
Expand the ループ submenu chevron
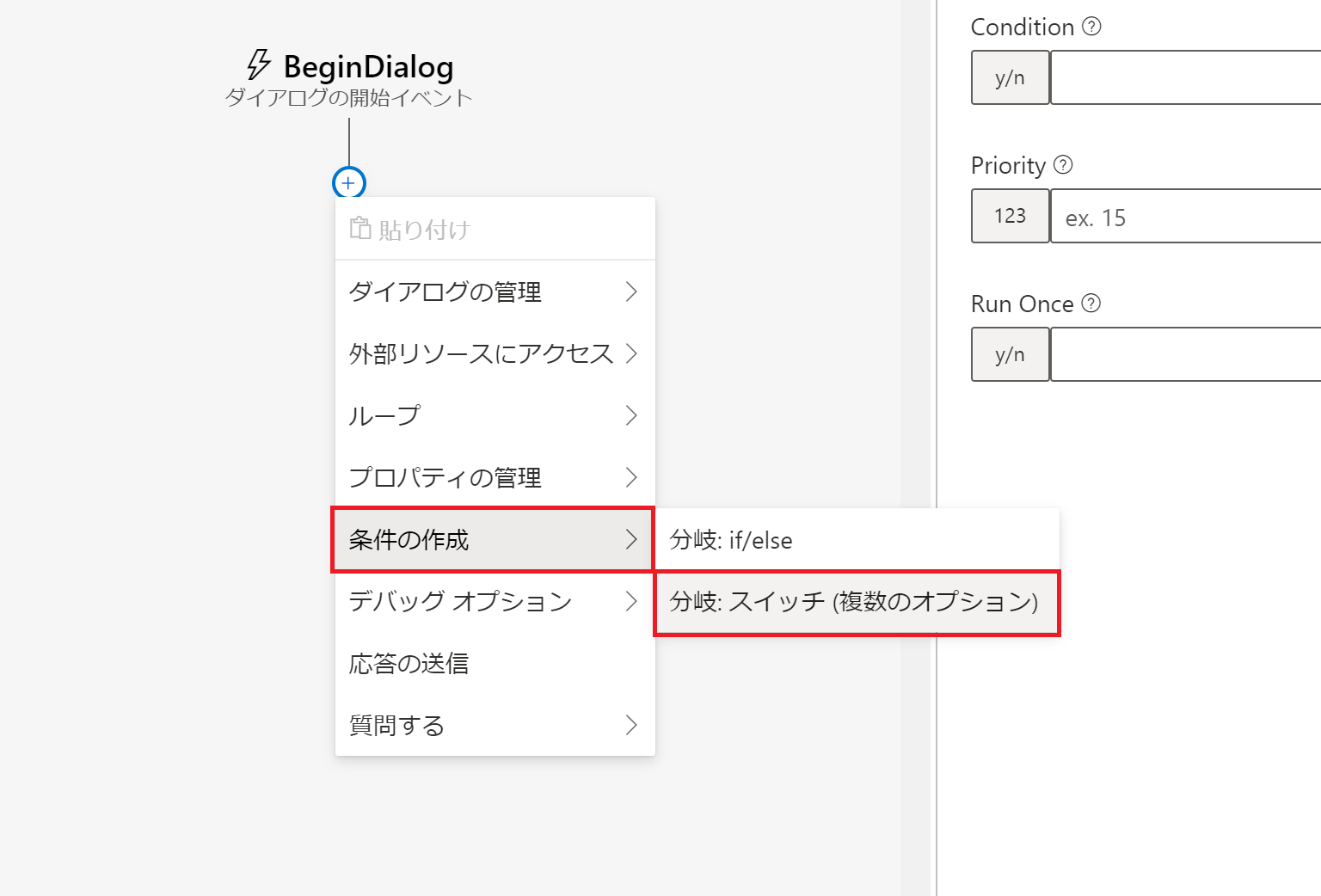[x=633, y=415]
